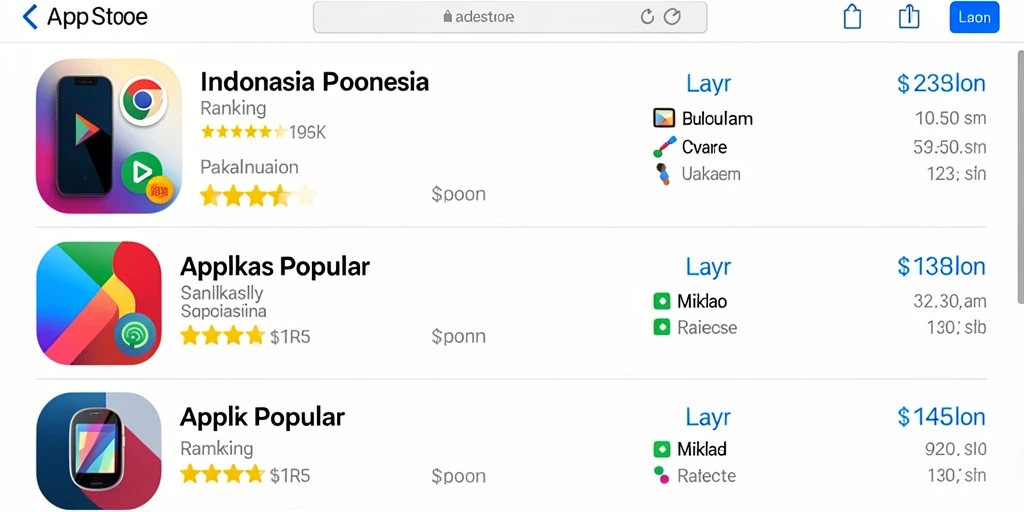Tap the share icon in top toolbar
Viewport: 1024px width, 512px height.
point(909,17)
